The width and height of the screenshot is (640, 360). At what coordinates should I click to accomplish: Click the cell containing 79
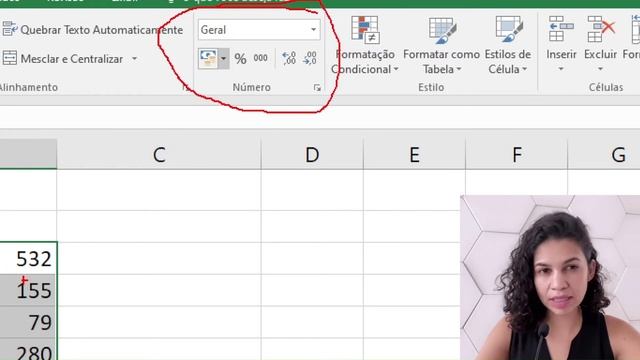coord(28,322)
